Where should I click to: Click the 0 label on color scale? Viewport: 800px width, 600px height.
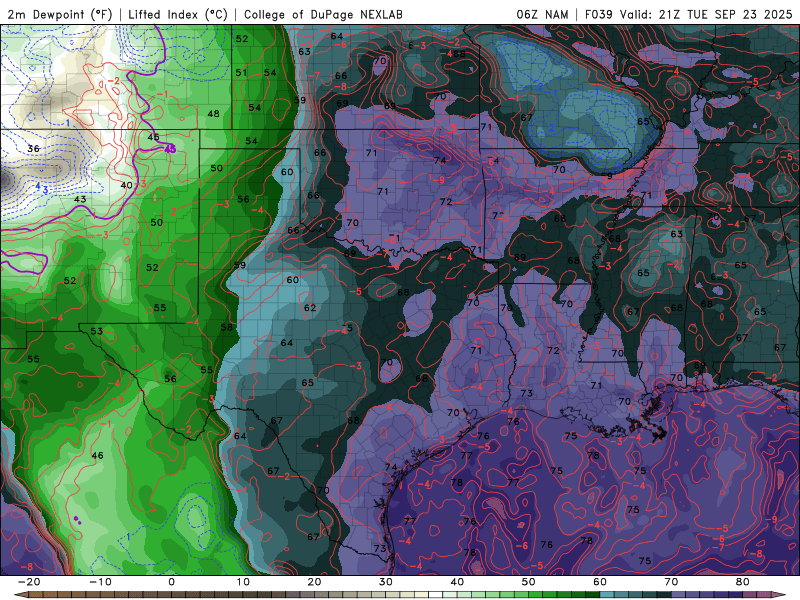171,582
